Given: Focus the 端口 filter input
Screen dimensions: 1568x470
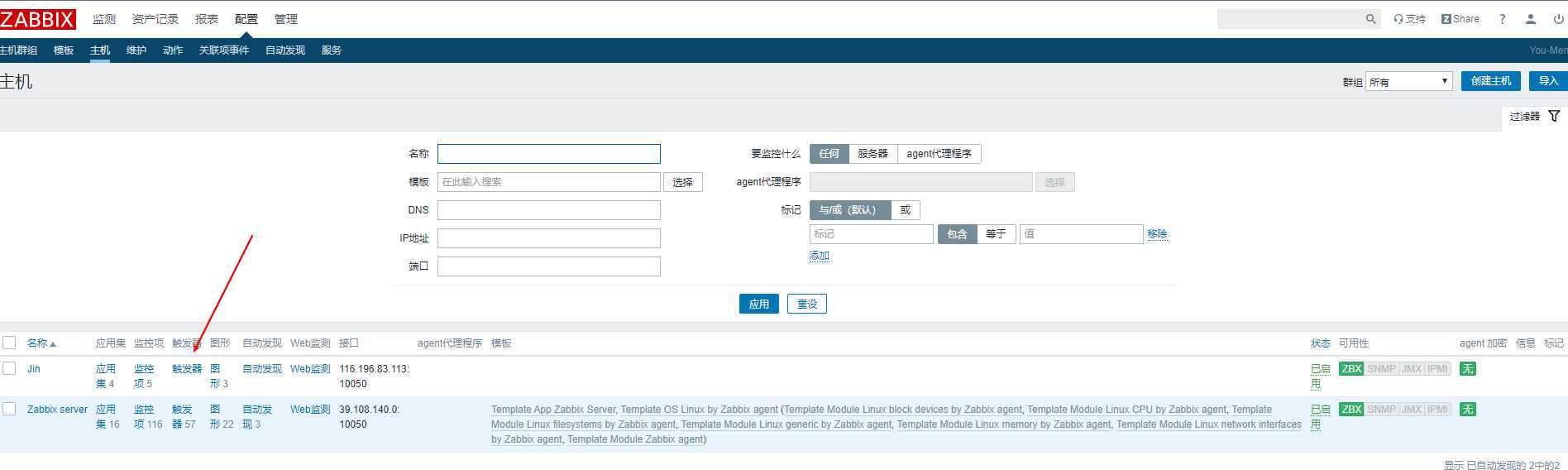Looking at the screenshot, I should pyautogui.click(x=549, y=266).
